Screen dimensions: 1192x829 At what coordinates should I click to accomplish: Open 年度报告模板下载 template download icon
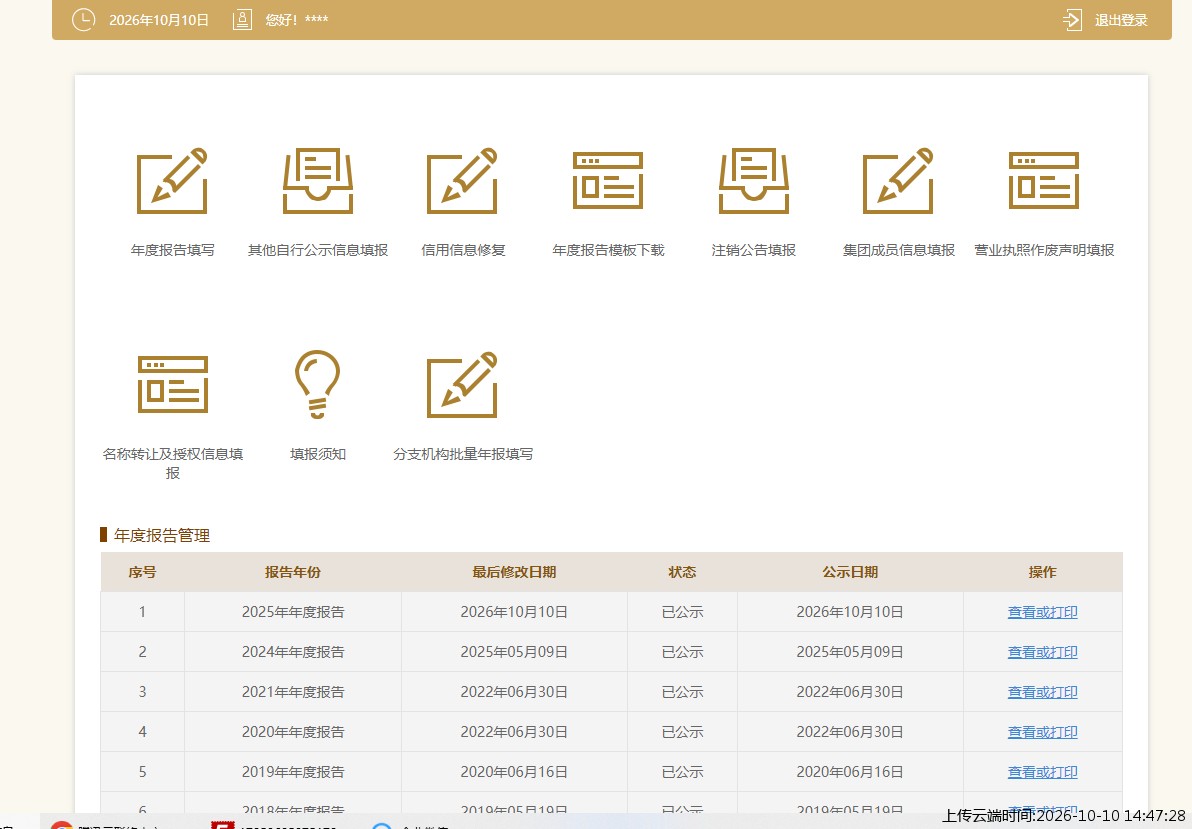[x=607, y=181]
